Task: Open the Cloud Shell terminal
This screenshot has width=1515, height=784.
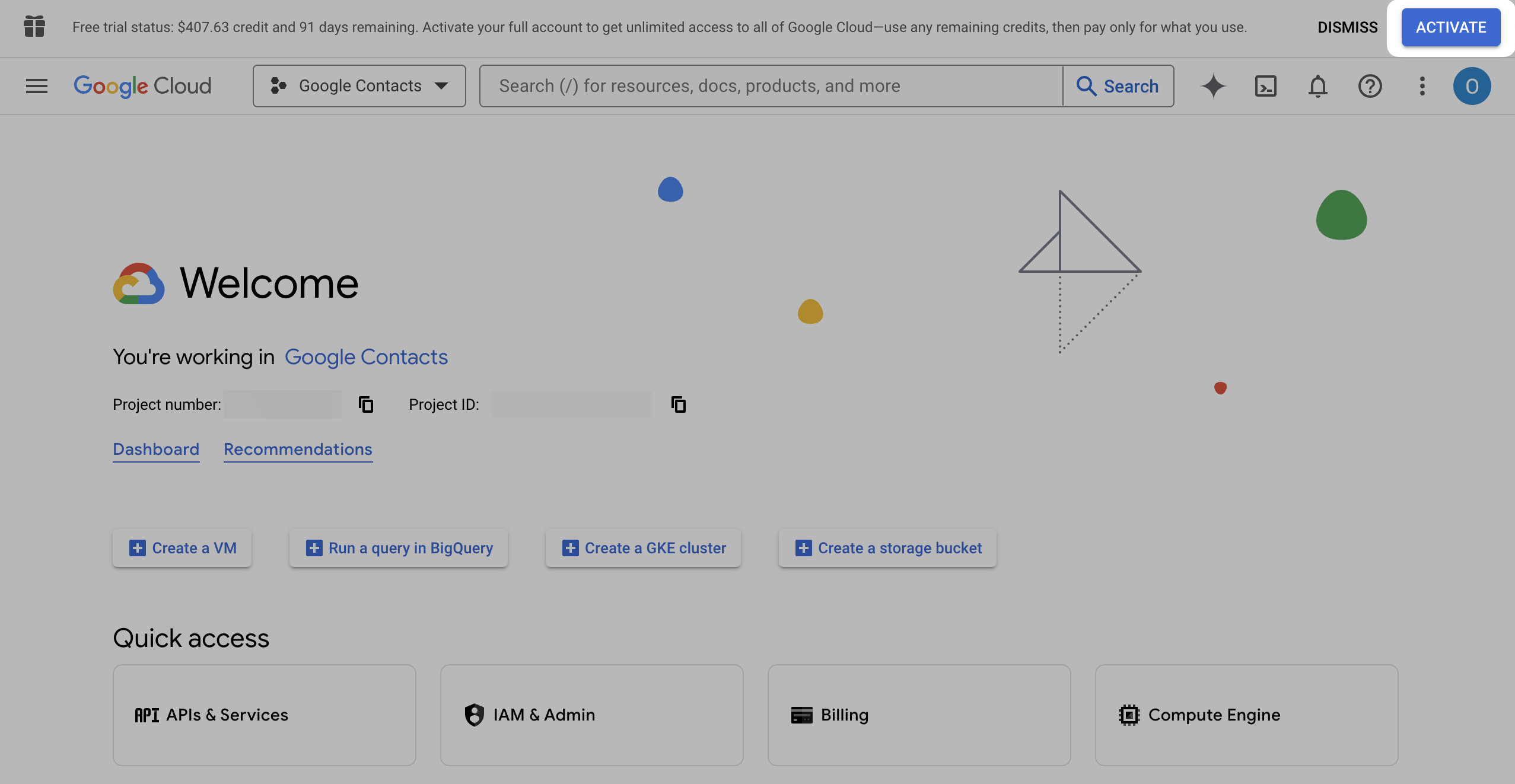Action: click(1266, 86)
